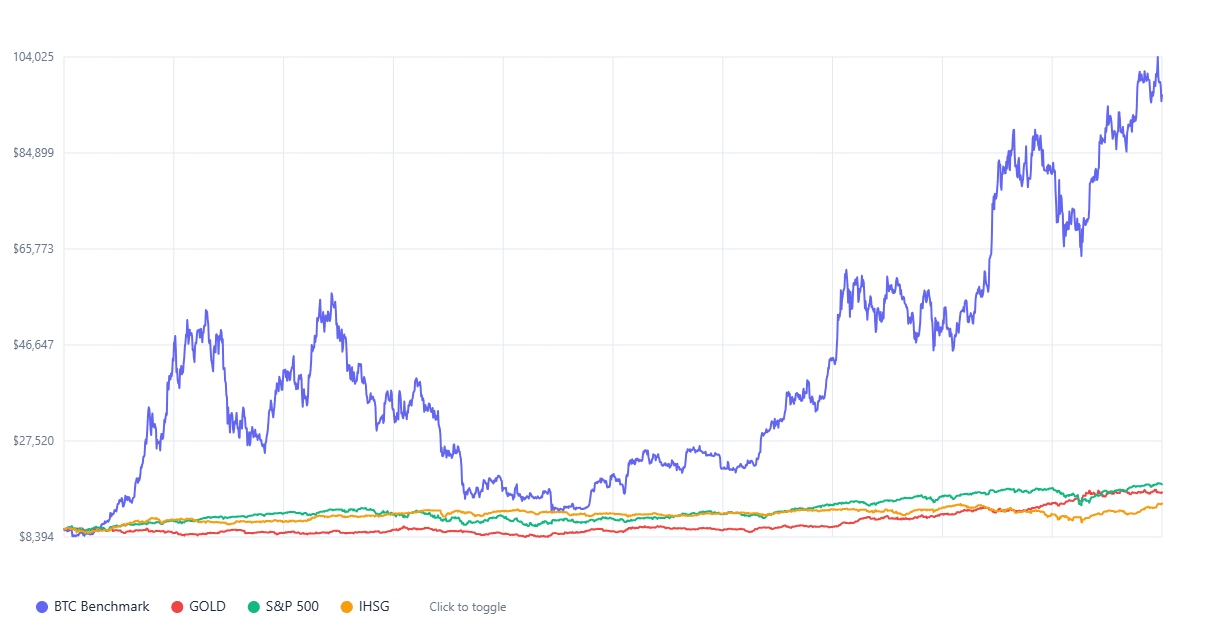Select the $84,899 axis tick label

tap(33, 153)
